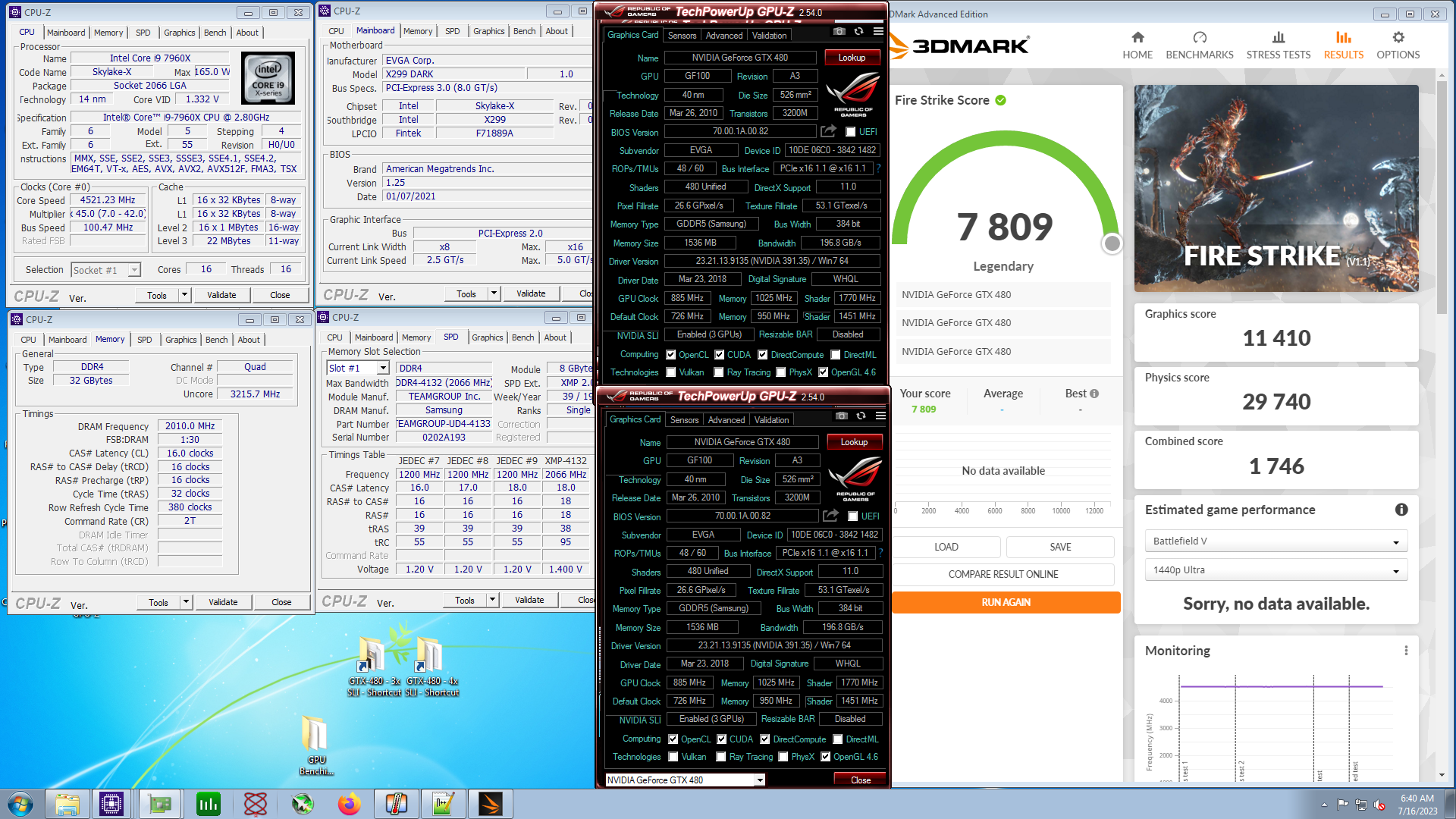The image size is (1456, 819).
Task: Toggle UEFI checkbox in upper GPU-Z
Action: (851, 132)
